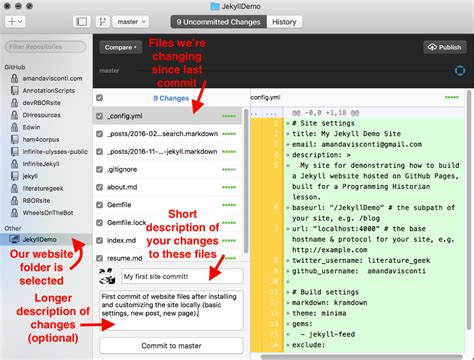474x360 pixels.
Task: Select the devRBORsite repository name
Action: pyautogui.click(x=42, y=103)
